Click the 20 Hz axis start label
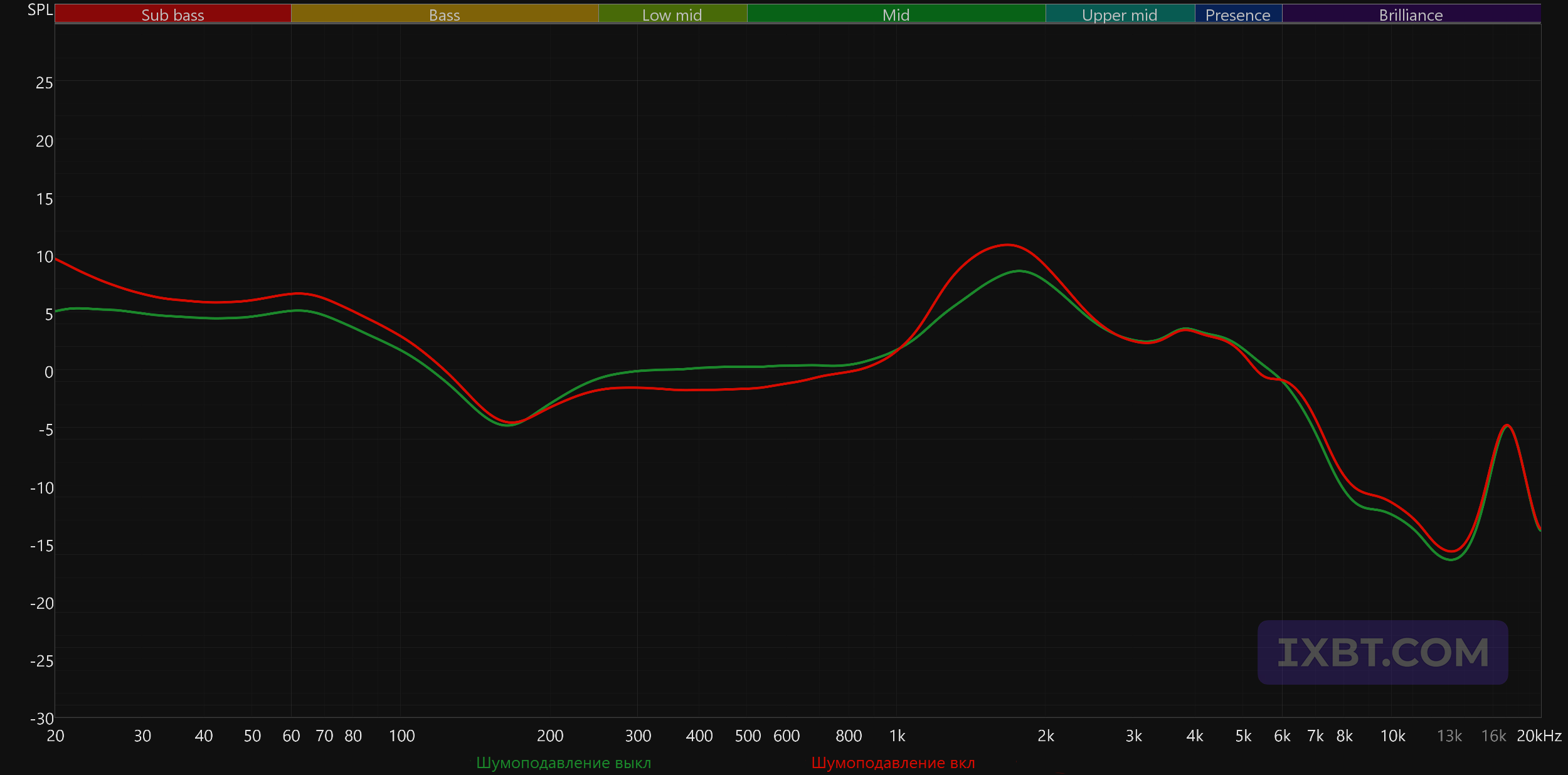This screenshot has height=775, width=1568. [55, 736]
